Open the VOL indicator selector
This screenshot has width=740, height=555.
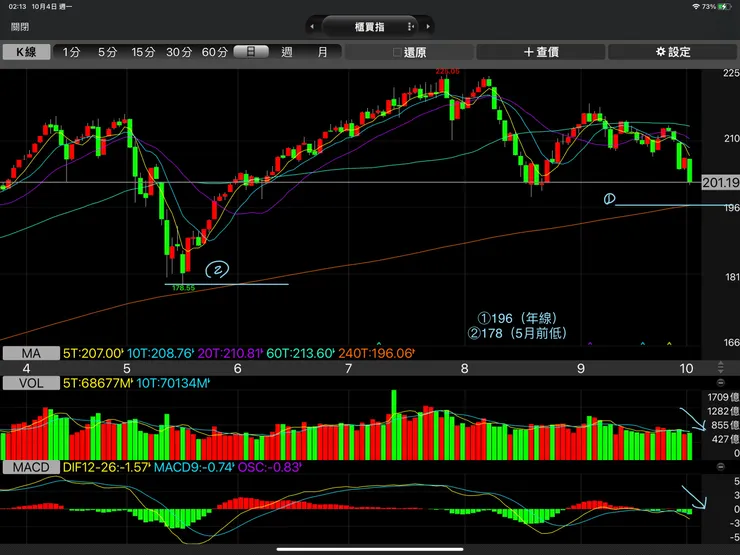tap(31, 383)
